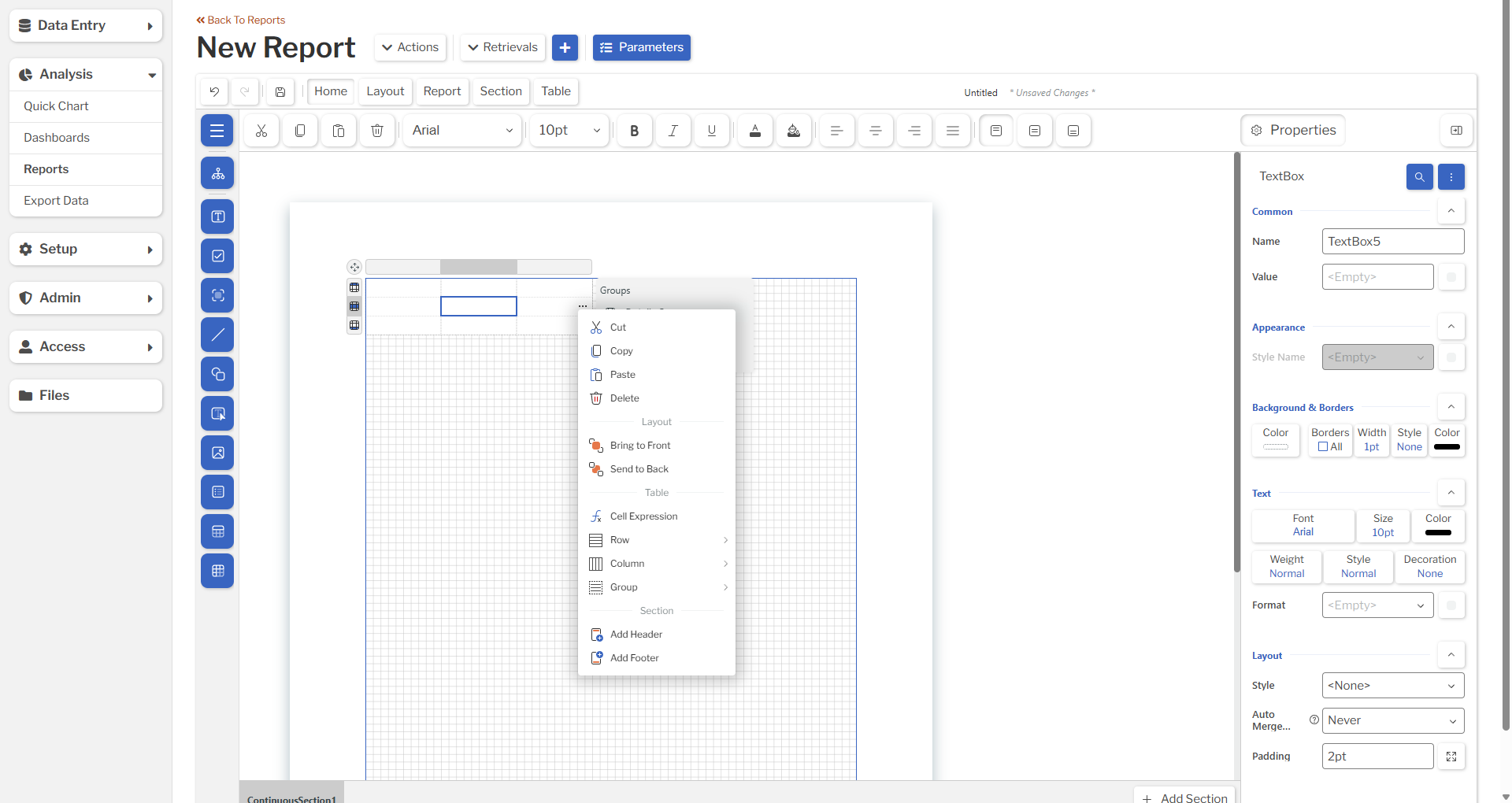Select the line drawing tool
Screen dimensions: 1512x803
click(x=217, y=335)
